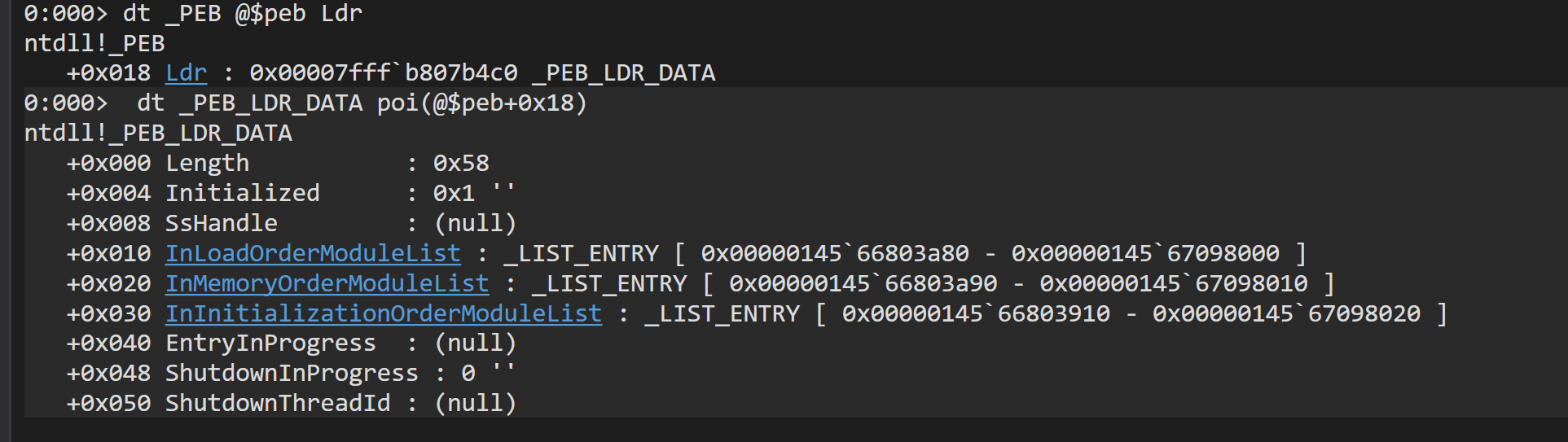The width and height of the screenshot is (1568, 442).
Task: Click the ShutdownThreadId field name
Action: click(x=278, y=404)
